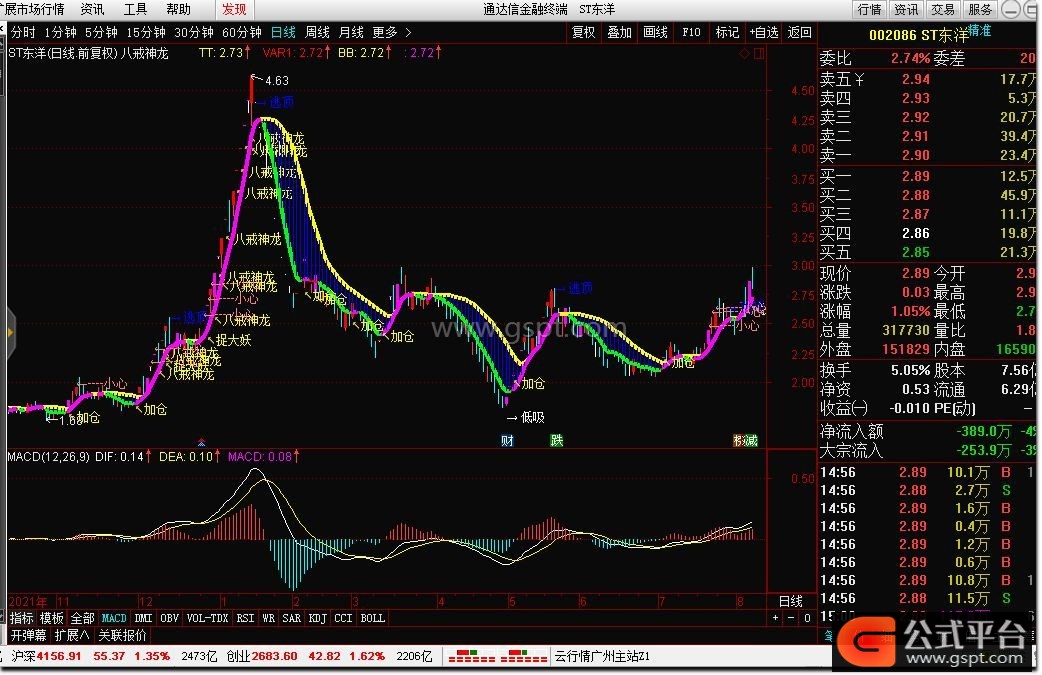Expand the left sidebar arrow handle
The height and width of the screenshot is (675, 1042).
(x=10, y=332)
